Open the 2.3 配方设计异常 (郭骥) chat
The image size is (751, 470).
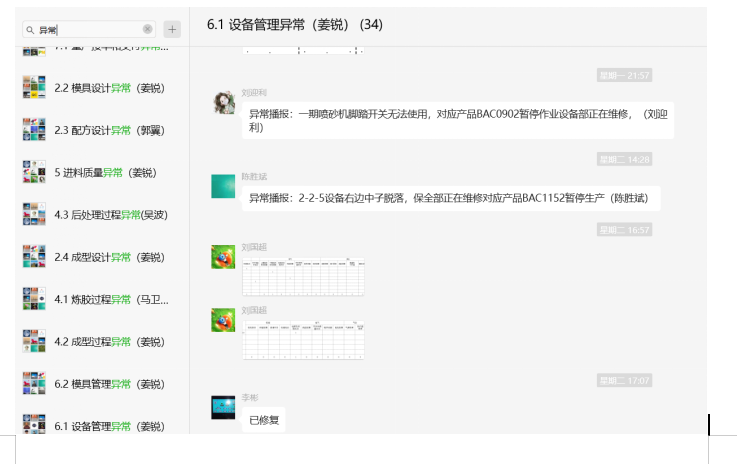110,130
